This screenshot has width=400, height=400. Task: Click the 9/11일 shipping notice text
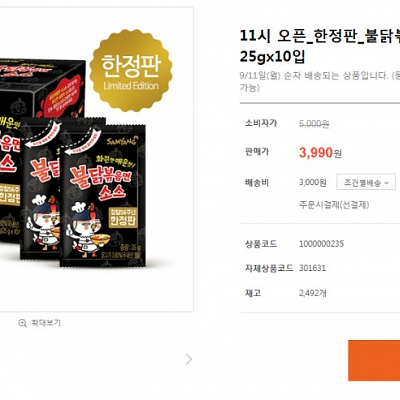click(x=320, y=81)
